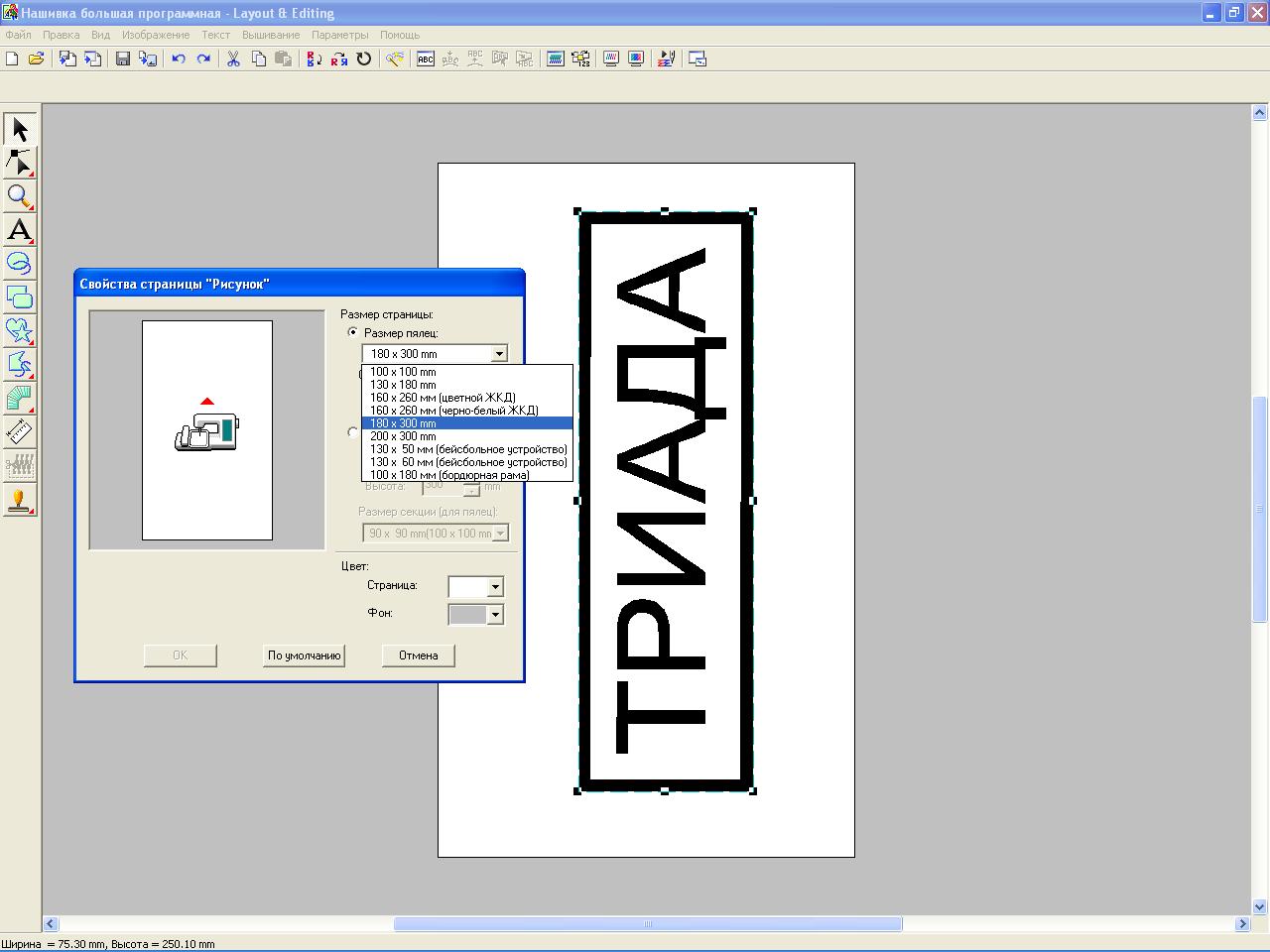Select 130 x 180 mm hoop option
The image size is (1270, 952).
tap(403, 385)
